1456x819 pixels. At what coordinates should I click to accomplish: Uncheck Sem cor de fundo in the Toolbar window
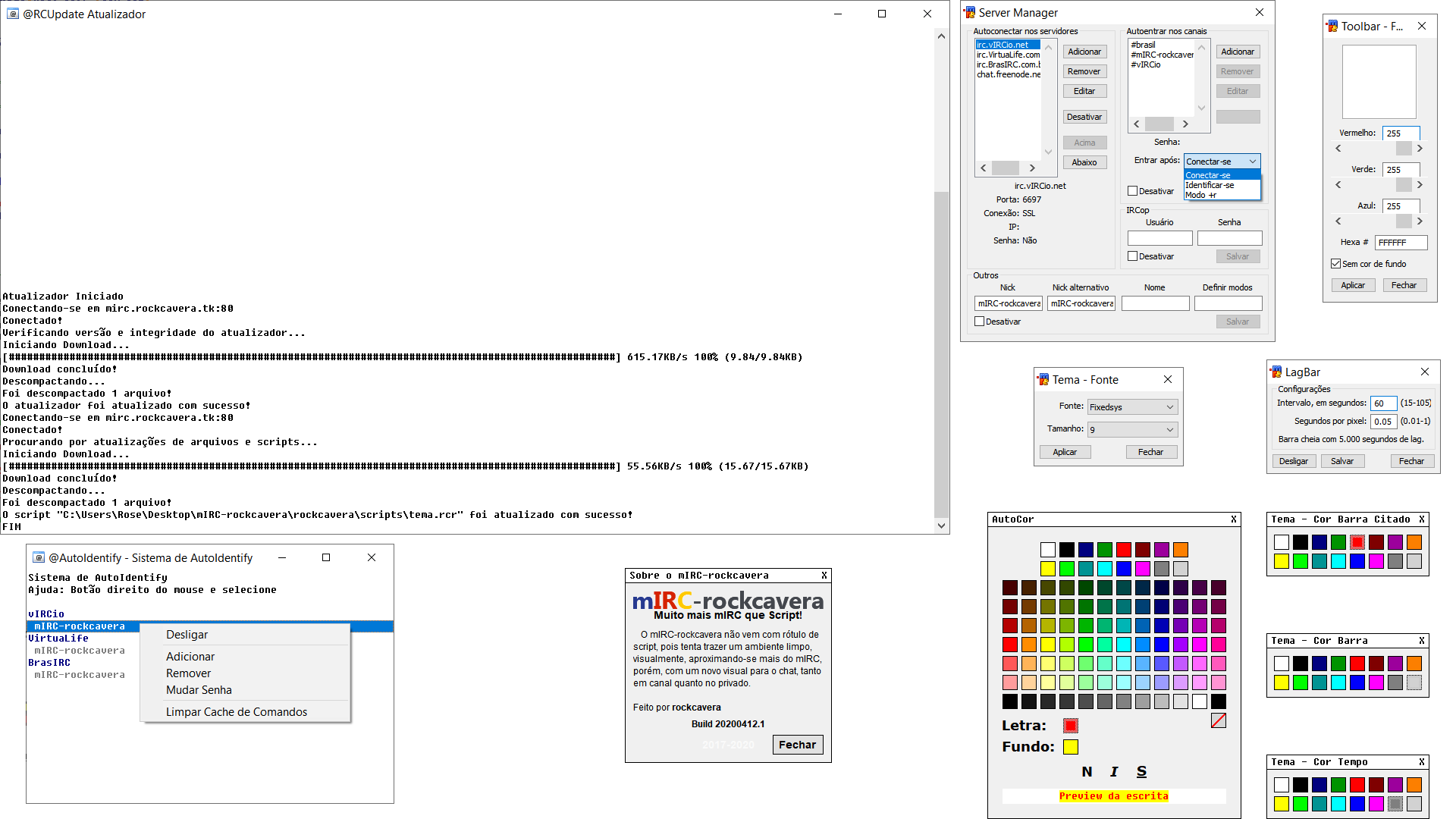tap(1336, 264)
